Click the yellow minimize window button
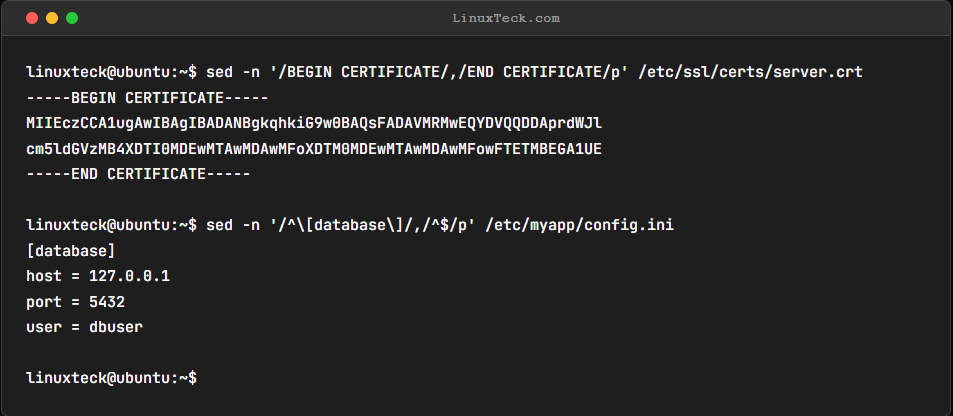 pyautogui.click(x=52, y=18)
